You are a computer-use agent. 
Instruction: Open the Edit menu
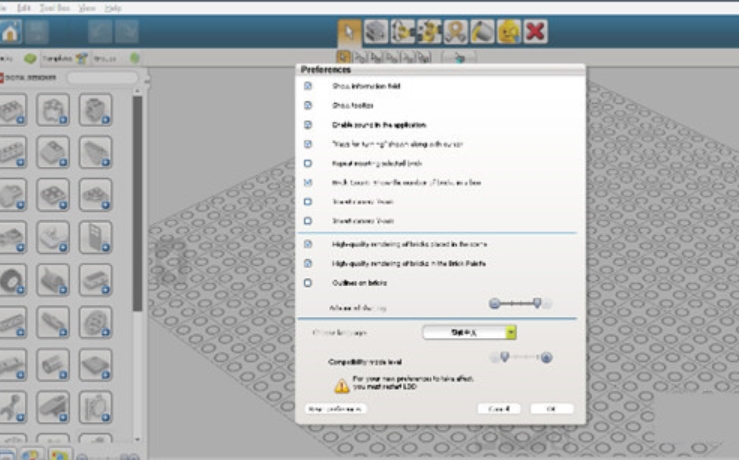click(24, 8)
